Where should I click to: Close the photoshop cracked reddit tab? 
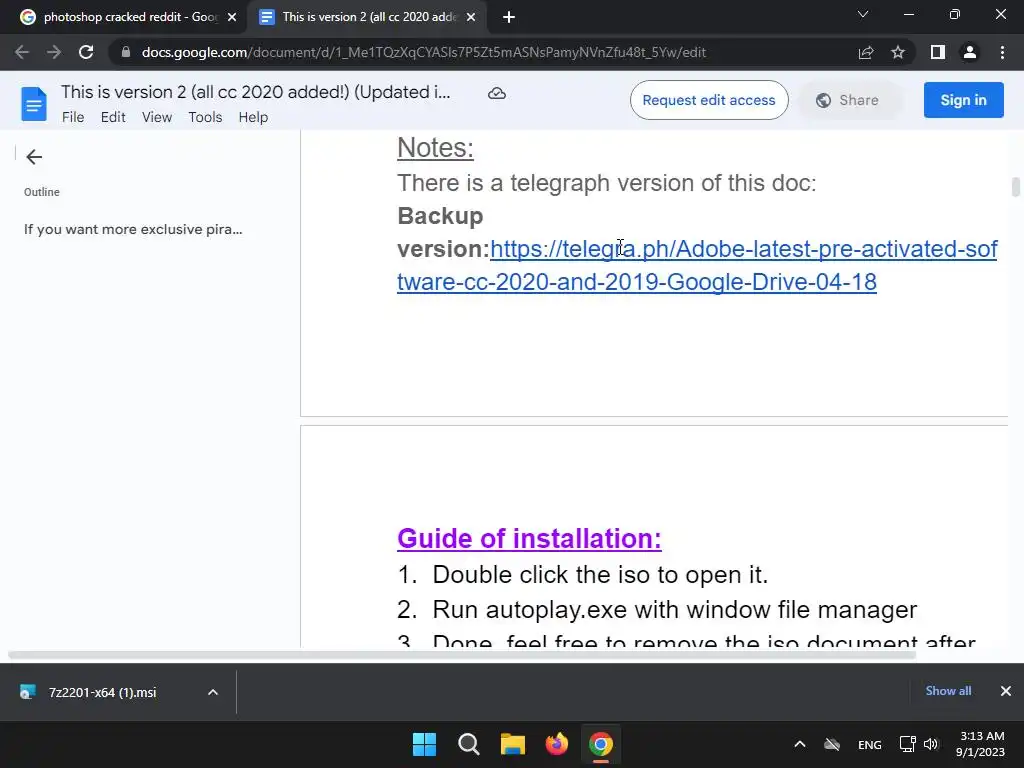point(232,17)
